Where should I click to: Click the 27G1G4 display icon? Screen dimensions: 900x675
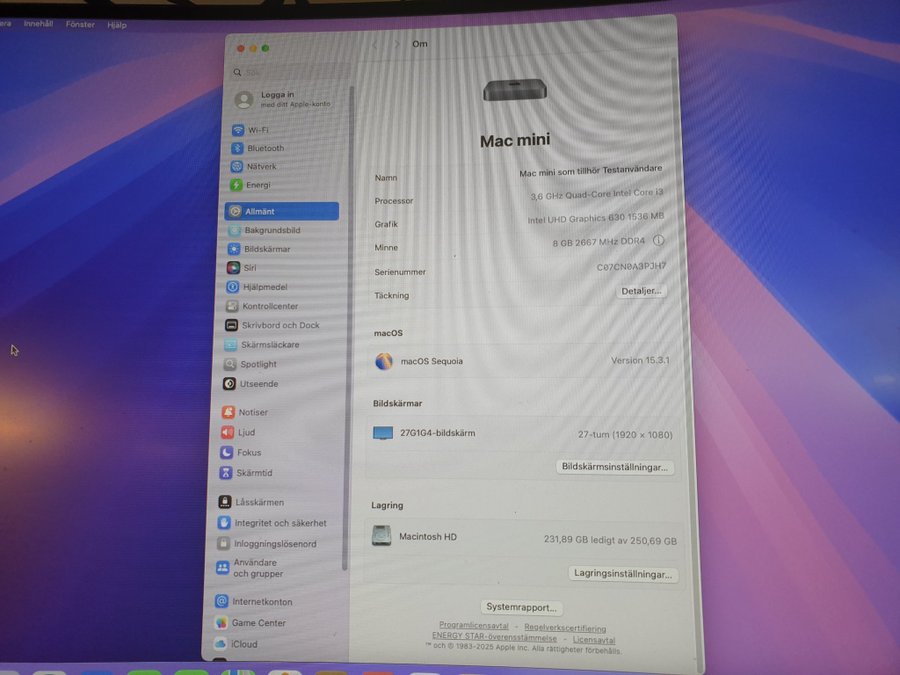(x=383, y=433)
